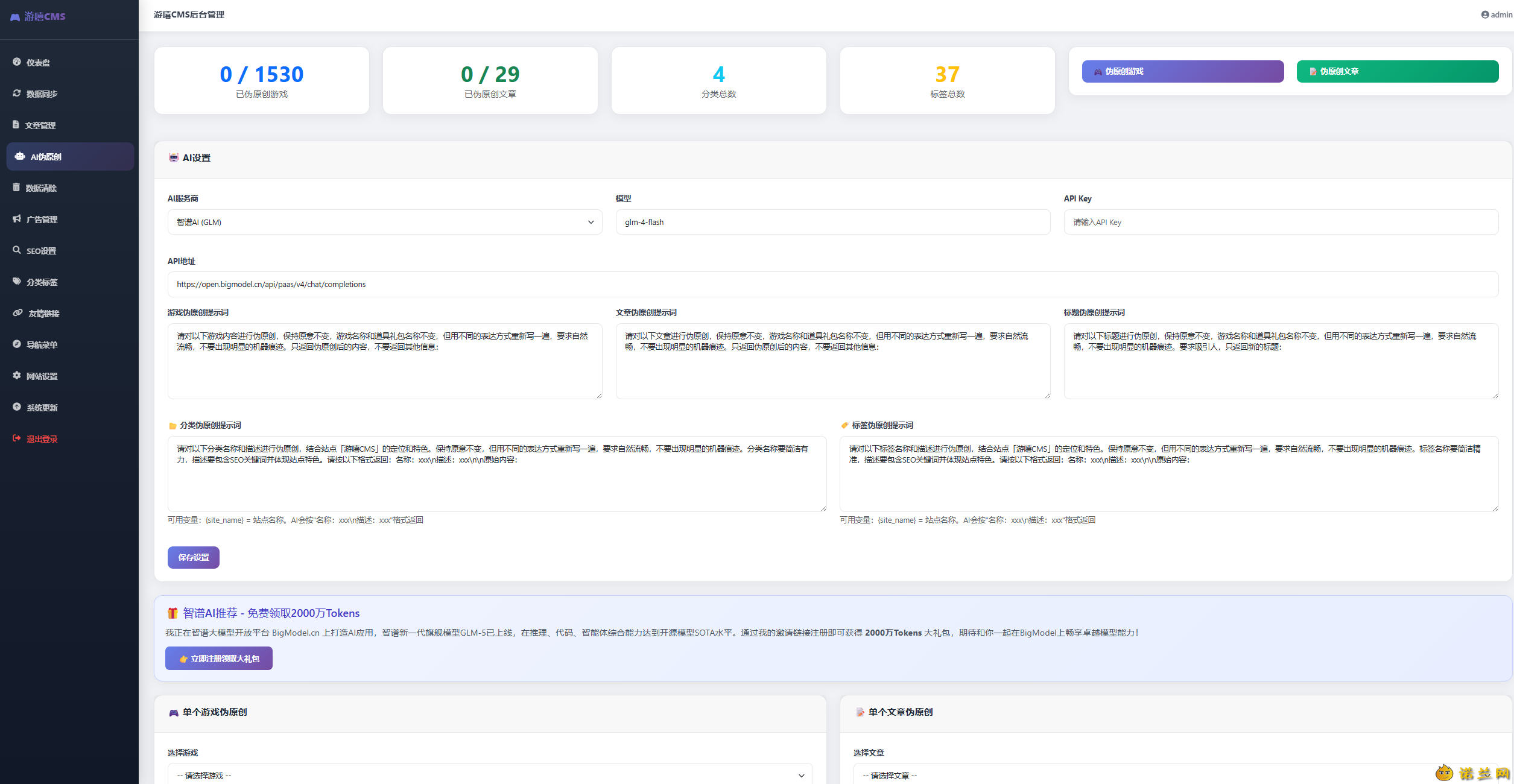Click the 退出登录 logout icon

17,438
